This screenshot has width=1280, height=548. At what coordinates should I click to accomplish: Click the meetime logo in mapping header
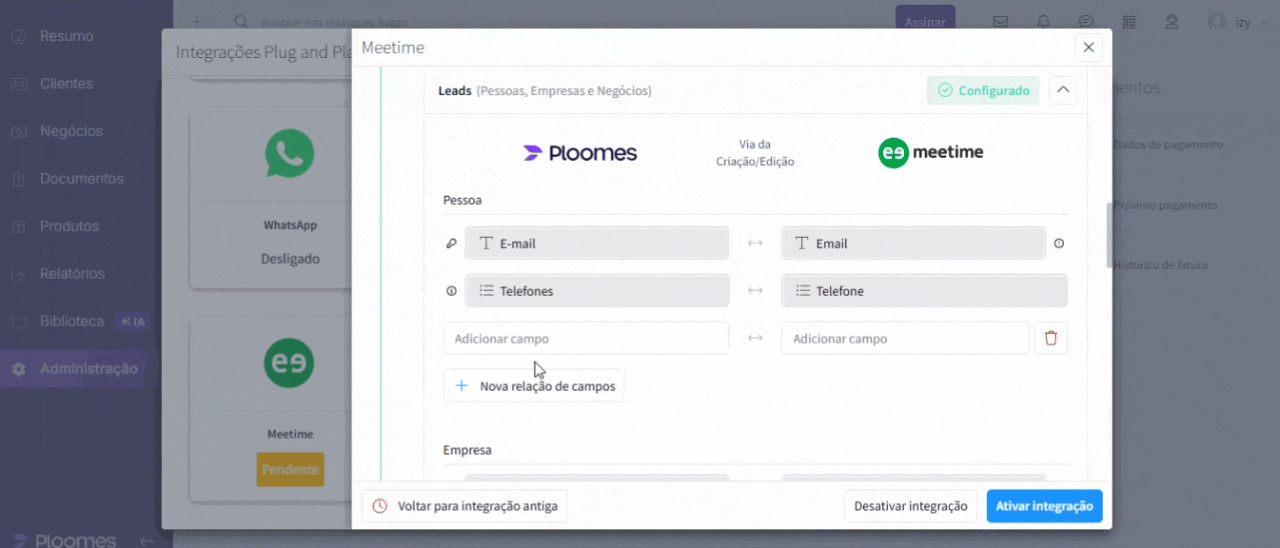click(931, 153)
